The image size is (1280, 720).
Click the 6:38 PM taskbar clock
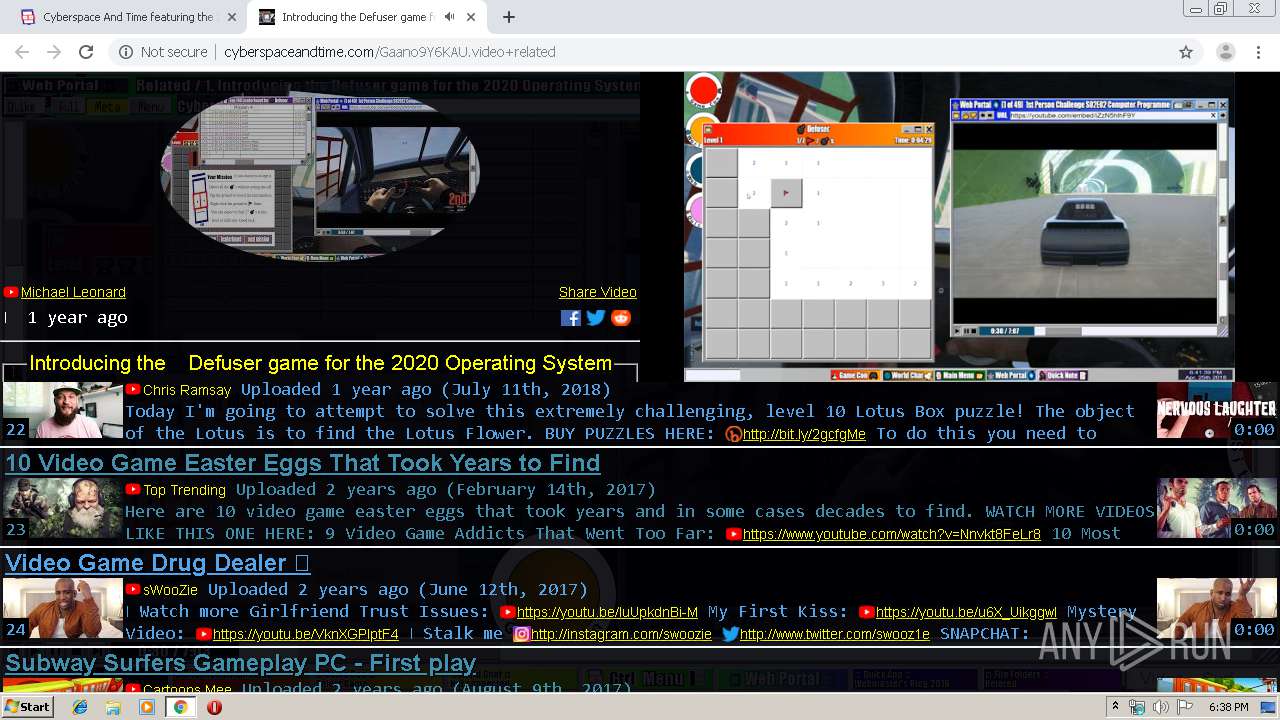pos(1228,707)
